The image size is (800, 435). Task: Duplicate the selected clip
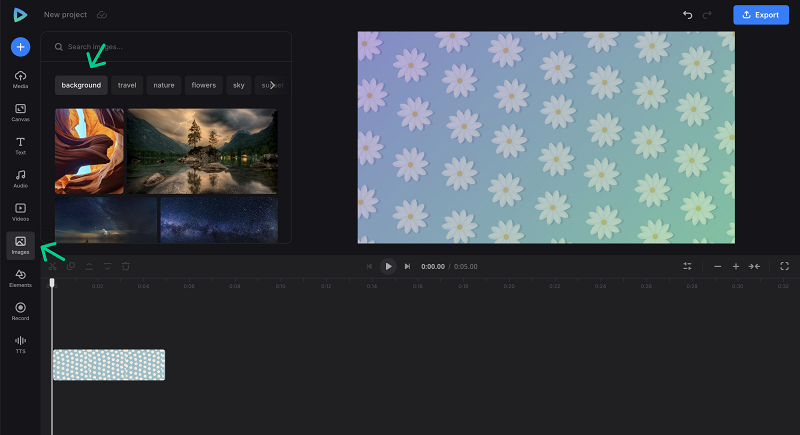coord(71,266)
